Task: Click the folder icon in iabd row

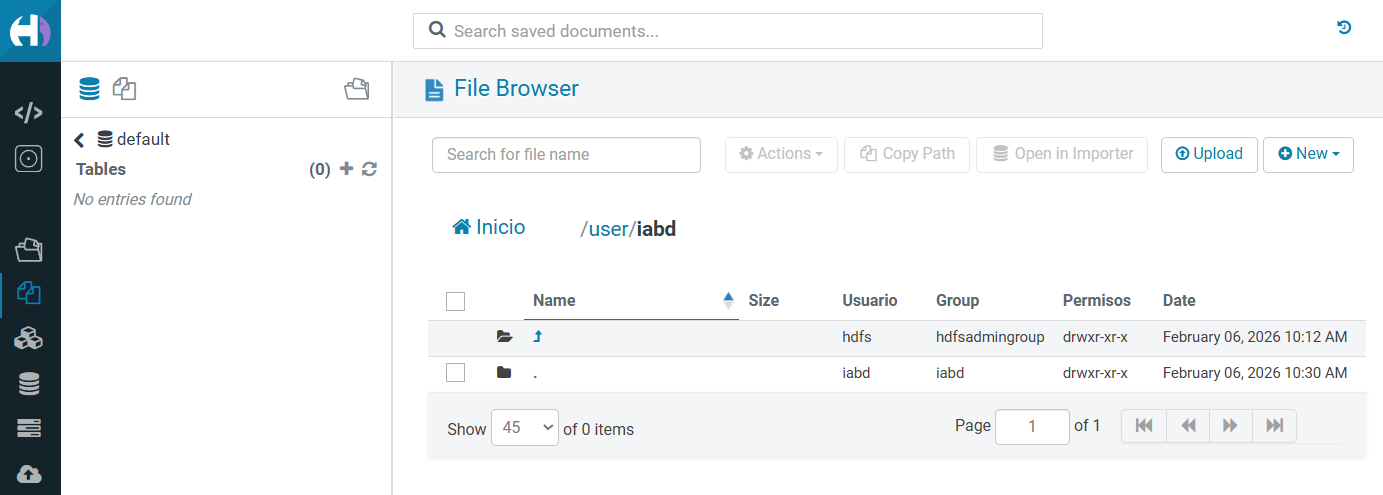Action: click(x=504, y=373)
